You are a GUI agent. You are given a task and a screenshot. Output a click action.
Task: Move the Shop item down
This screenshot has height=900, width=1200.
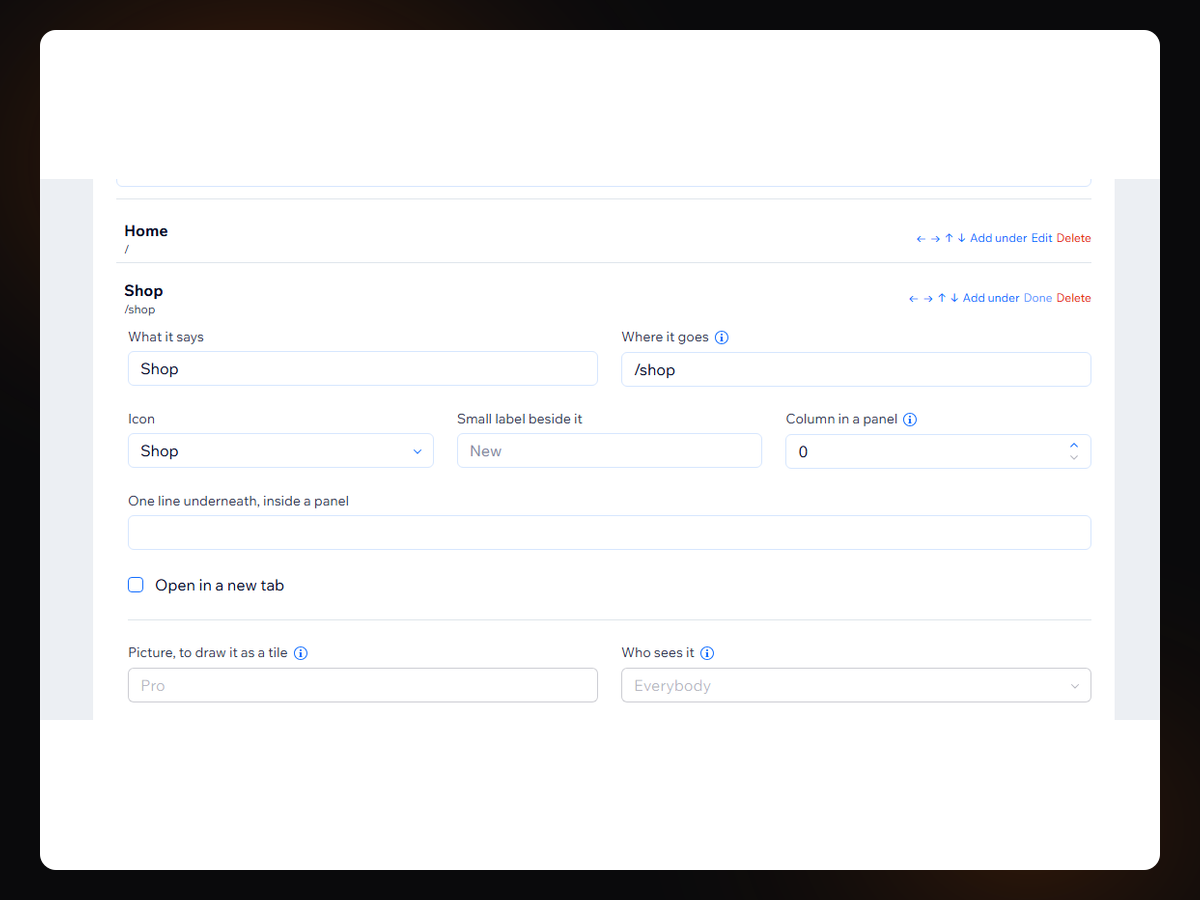point(954,298)
